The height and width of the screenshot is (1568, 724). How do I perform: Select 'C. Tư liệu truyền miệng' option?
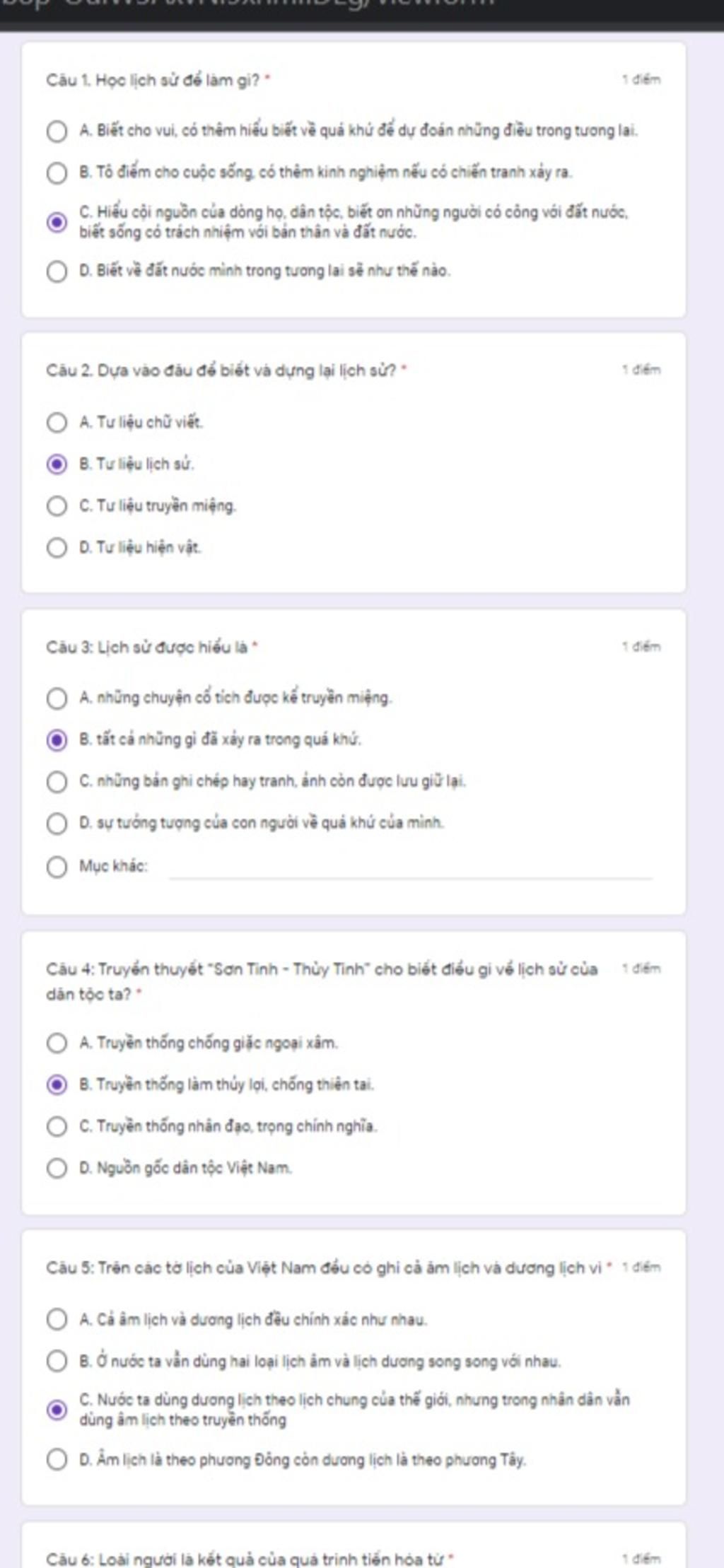[57, 506]
